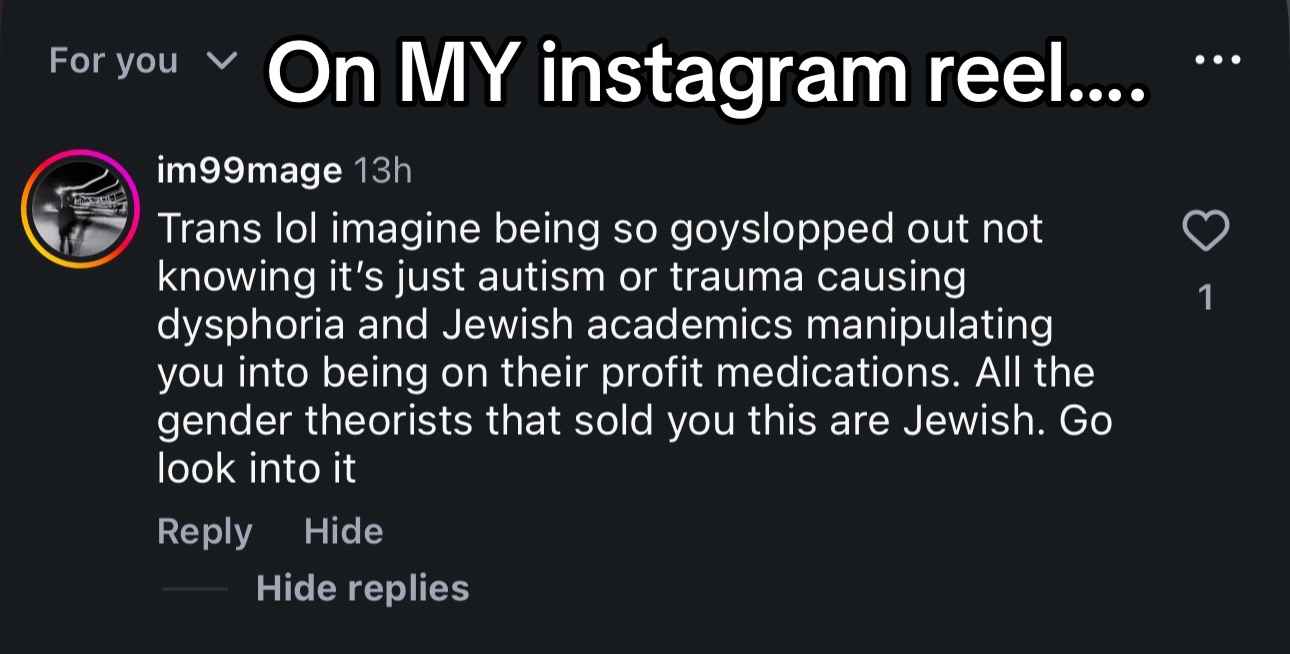
Task: View the story ring around the commenter avatar
Action: pos(81,208)
